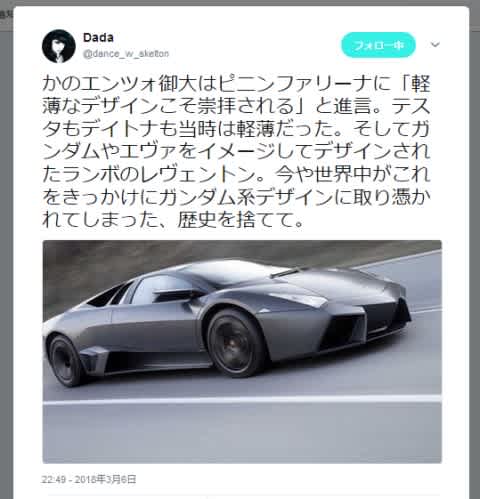Click the tweet line mentioning ランボのレヴェントン
The image size is (480, 499).
click(236, 174)
